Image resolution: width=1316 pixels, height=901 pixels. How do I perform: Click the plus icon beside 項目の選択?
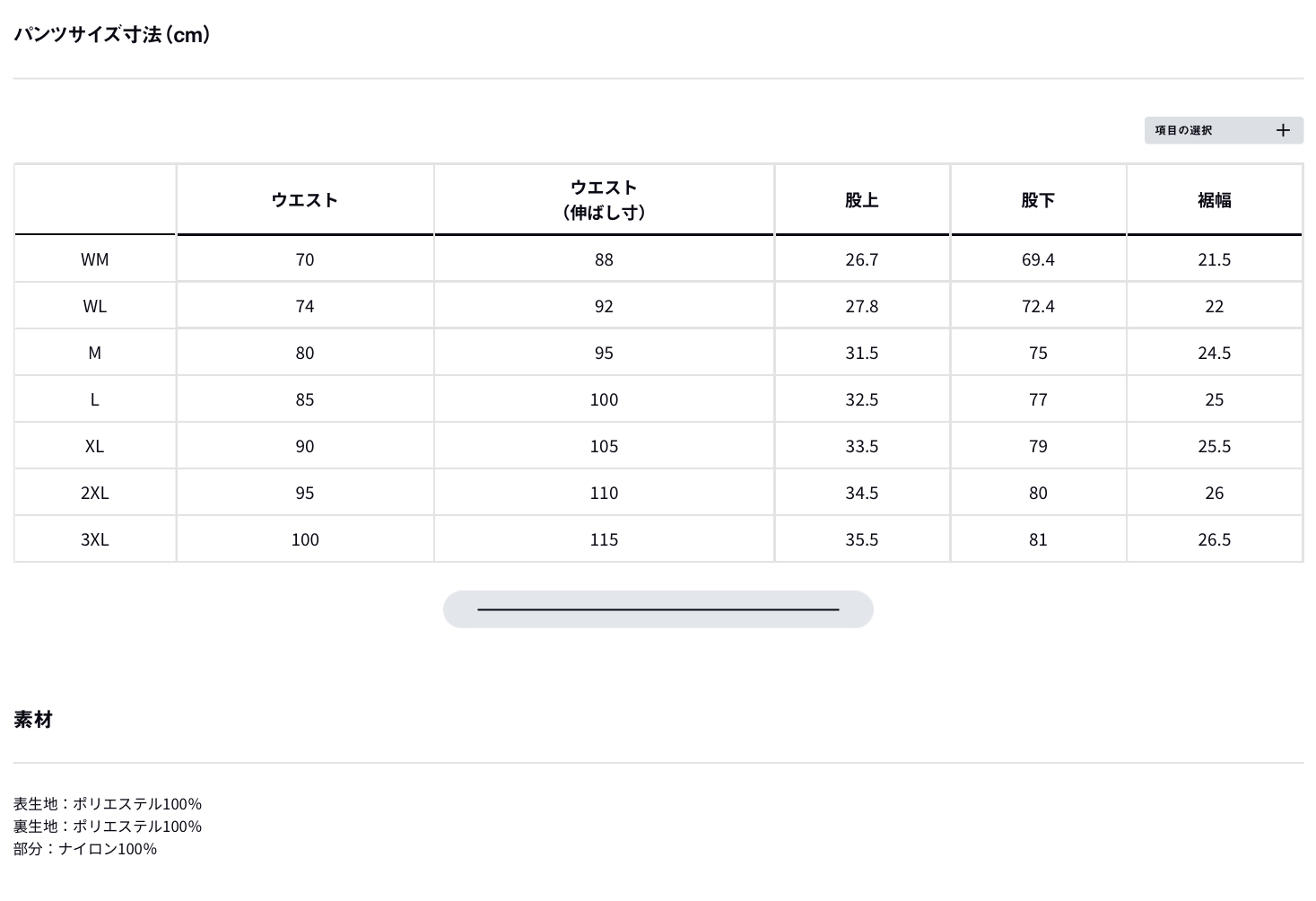click(x=1283, y=130)
